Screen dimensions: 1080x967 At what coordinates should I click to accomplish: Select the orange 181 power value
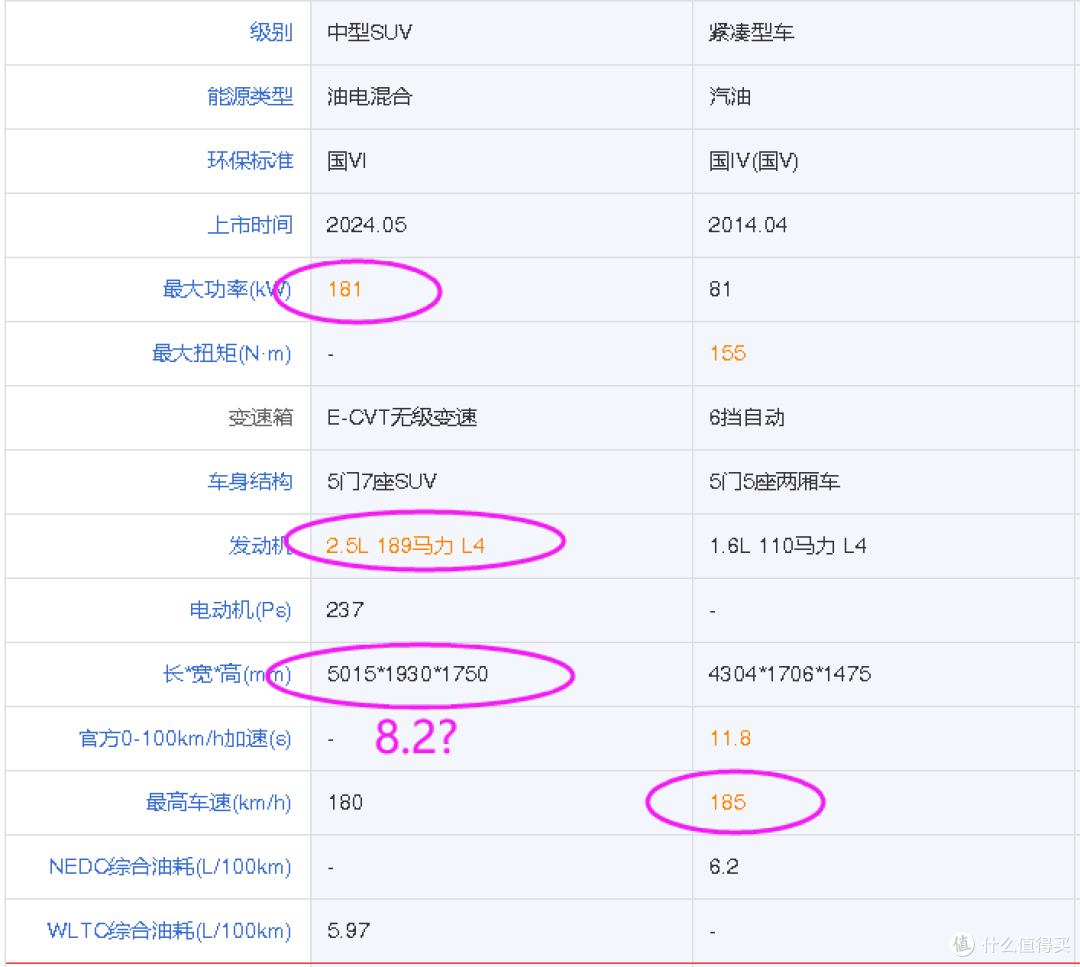[345, 289]
